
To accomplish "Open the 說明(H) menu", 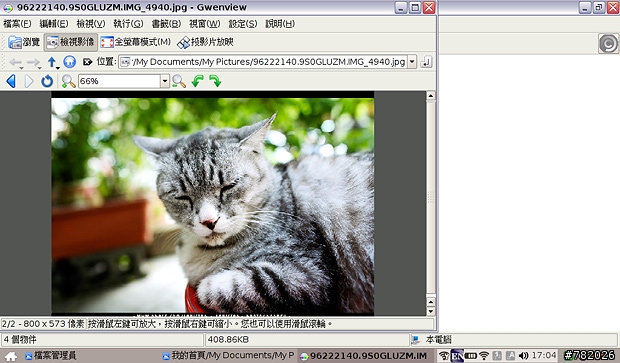I will [280, 24].
